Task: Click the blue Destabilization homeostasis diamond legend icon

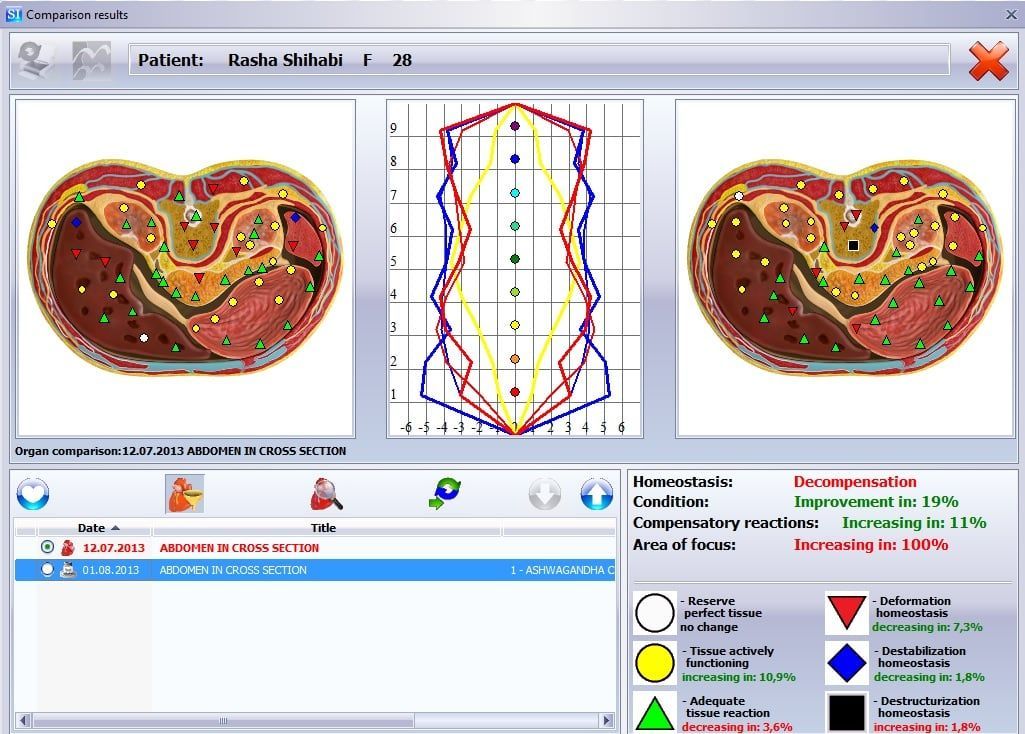Action: point(845,663)
